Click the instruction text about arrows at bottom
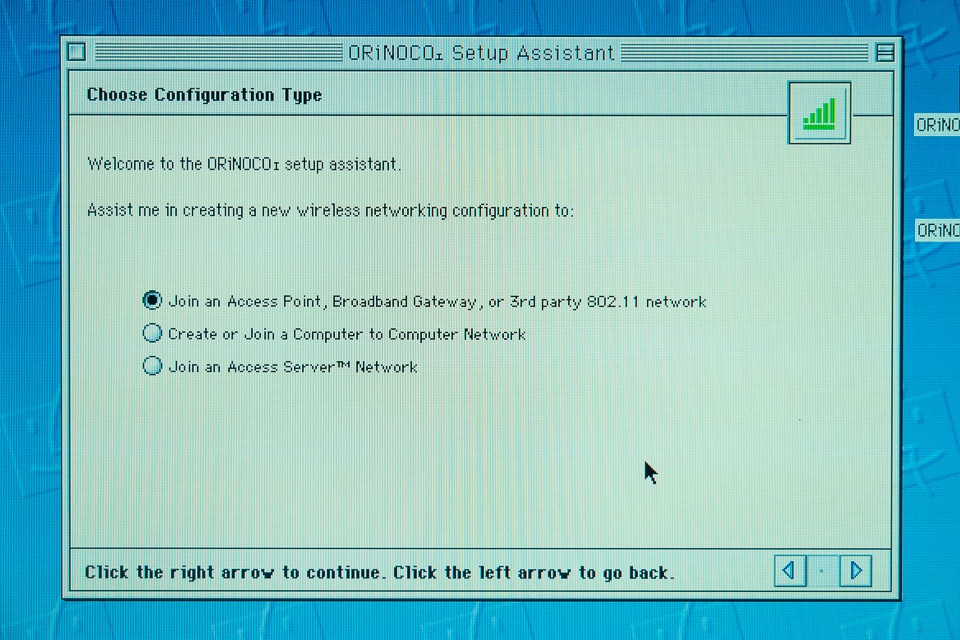This screenshot has width=960, height=640. 380,572
